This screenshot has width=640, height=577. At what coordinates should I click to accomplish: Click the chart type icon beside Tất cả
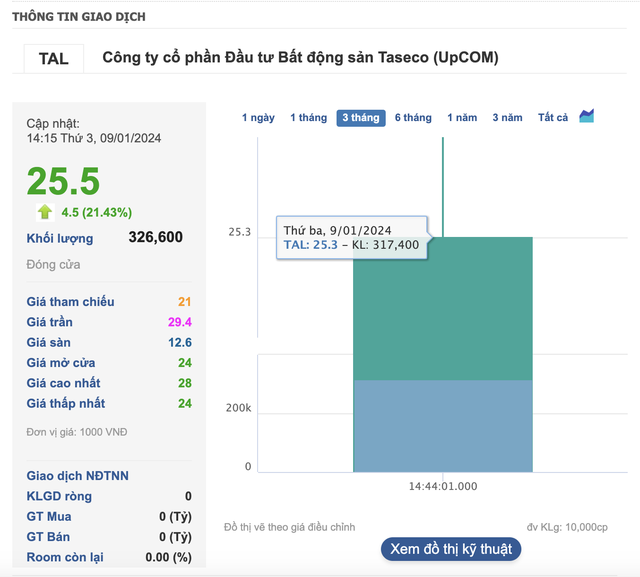tap(587, 117)
